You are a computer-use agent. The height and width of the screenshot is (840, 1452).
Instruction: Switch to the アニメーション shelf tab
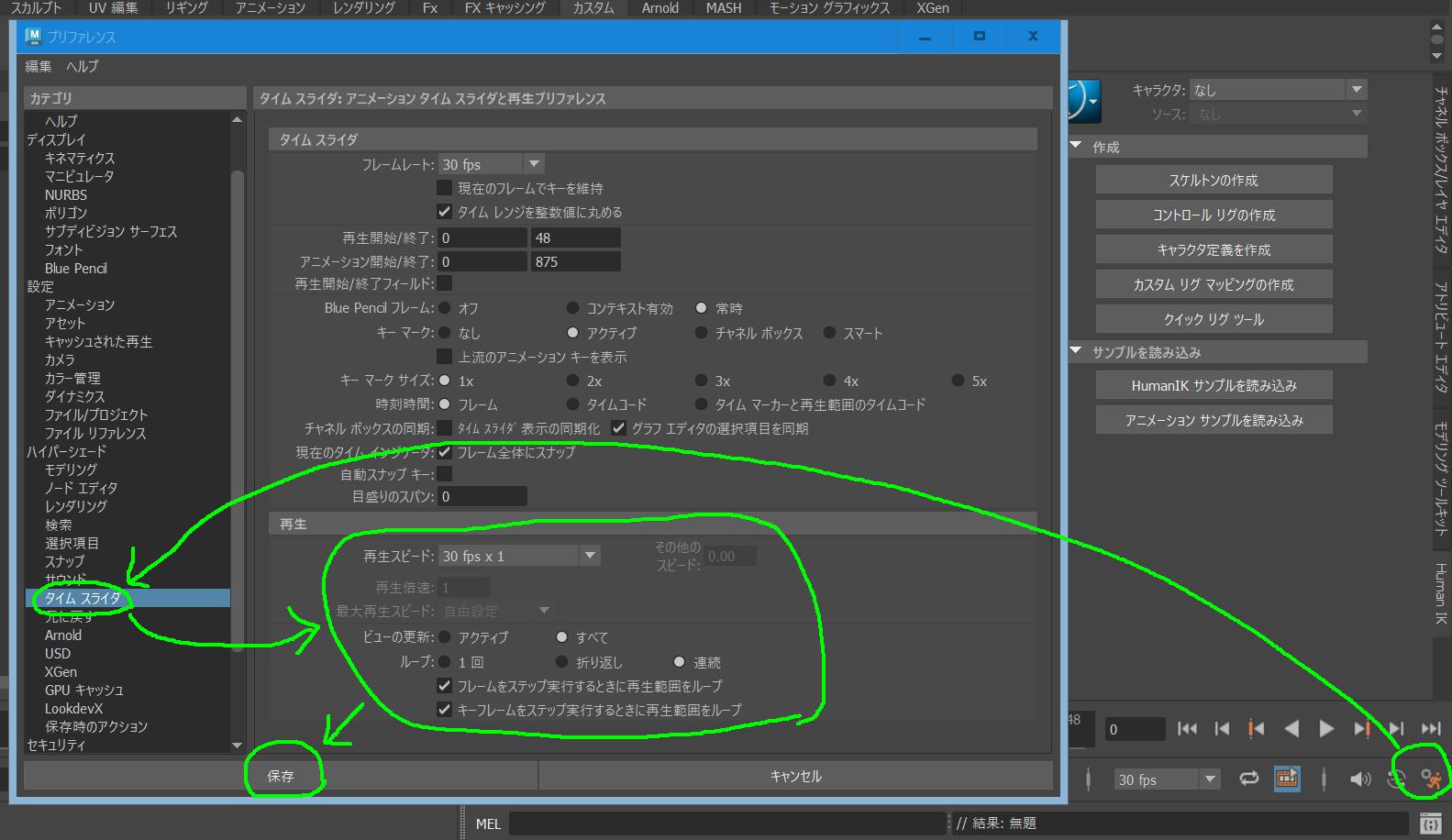click(x=271, y=8)
